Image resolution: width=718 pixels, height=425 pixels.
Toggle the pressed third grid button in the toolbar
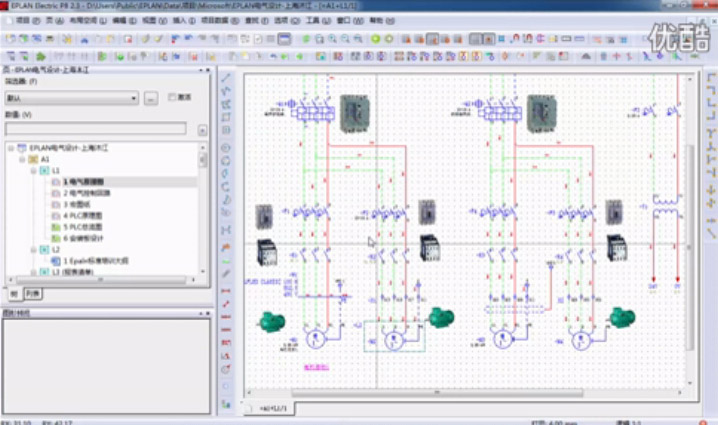coord(432,39)
